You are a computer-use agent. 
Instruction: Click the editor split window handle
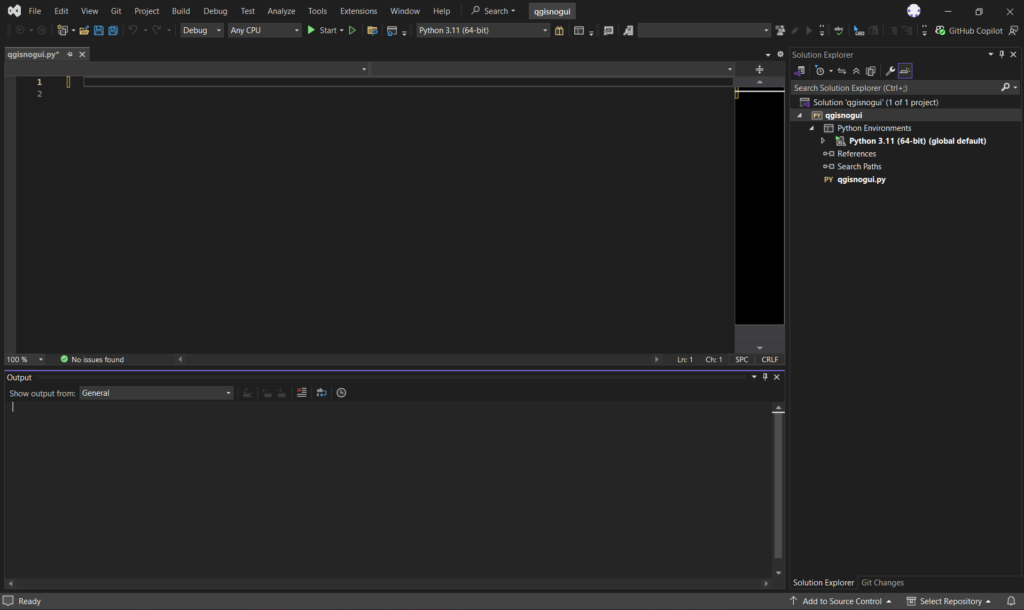coord(759,69)
